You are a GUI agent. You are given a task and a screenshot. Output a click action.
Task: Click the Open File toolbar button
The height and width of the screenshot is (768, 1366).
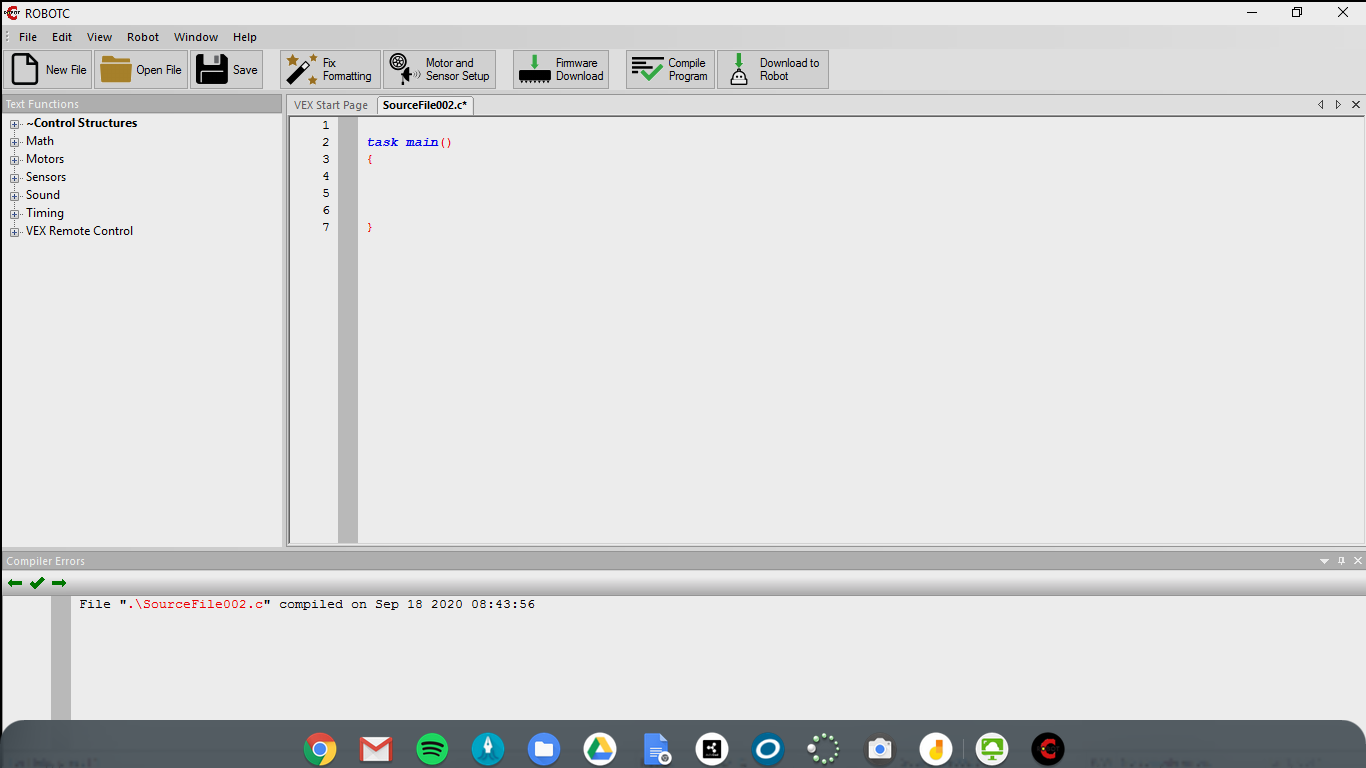tap(141, 70)
